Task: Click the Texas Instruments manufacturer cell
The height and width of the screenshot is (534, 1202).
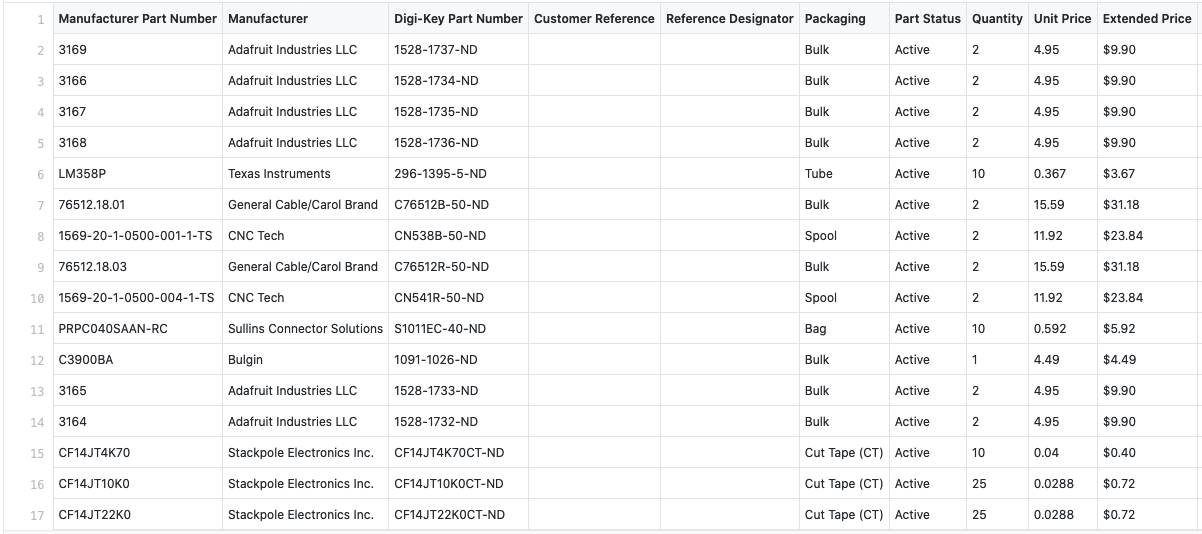Action: [x=279, y=174]
